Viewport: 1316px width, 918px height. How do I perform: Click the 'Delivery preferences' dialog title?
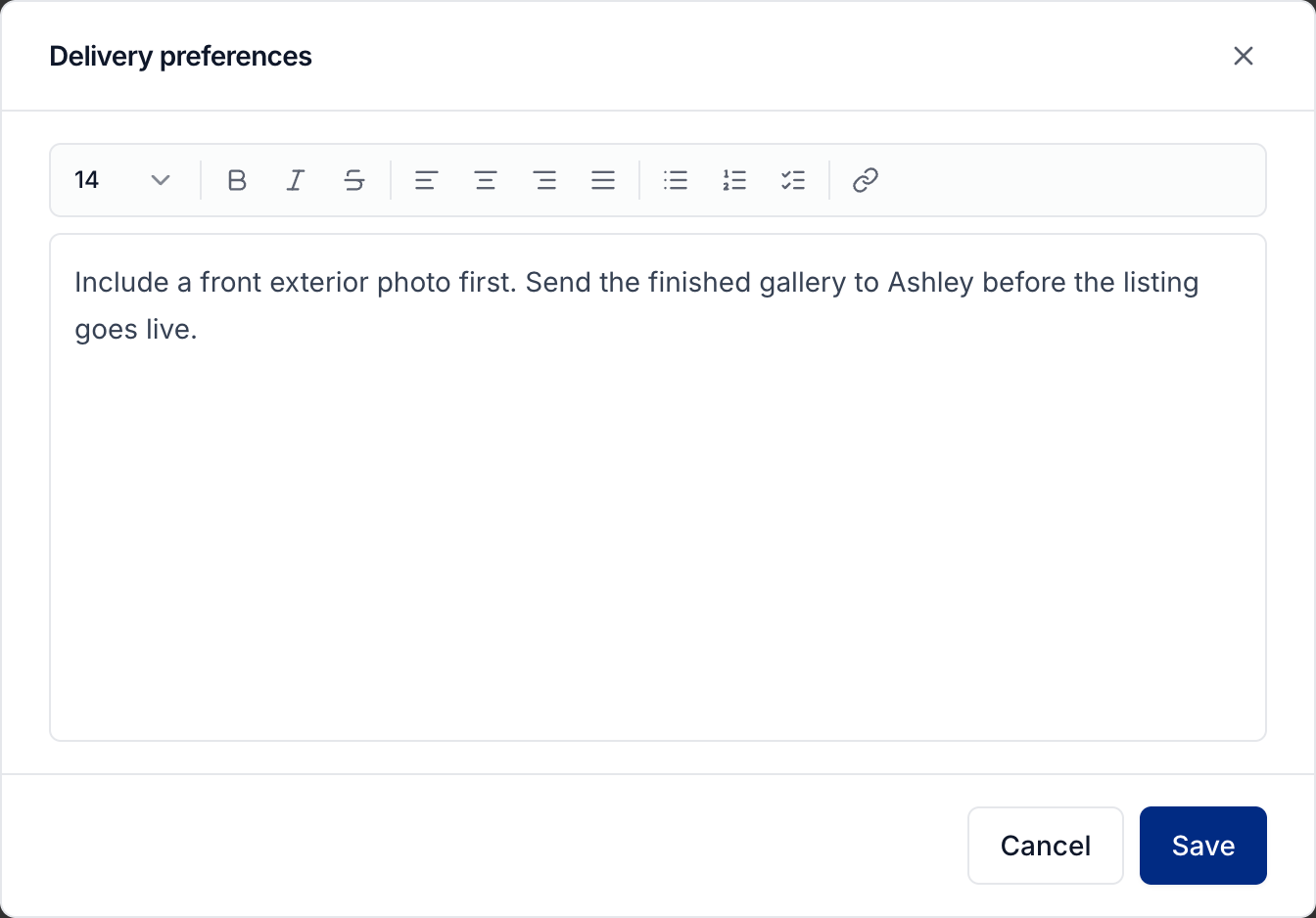[181, 57]
